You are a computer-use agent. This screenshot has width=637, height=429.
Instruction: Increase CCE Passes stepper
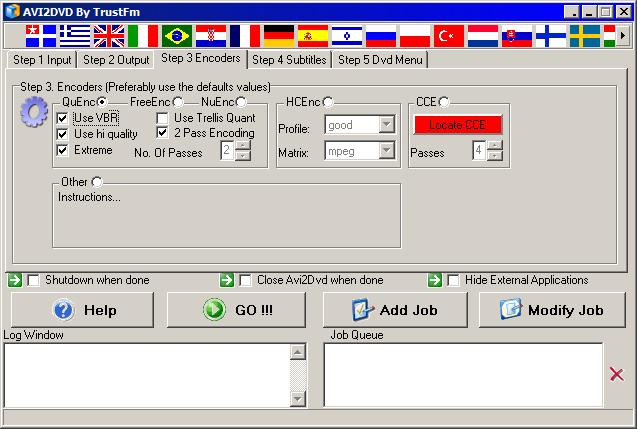click(495, 146)
